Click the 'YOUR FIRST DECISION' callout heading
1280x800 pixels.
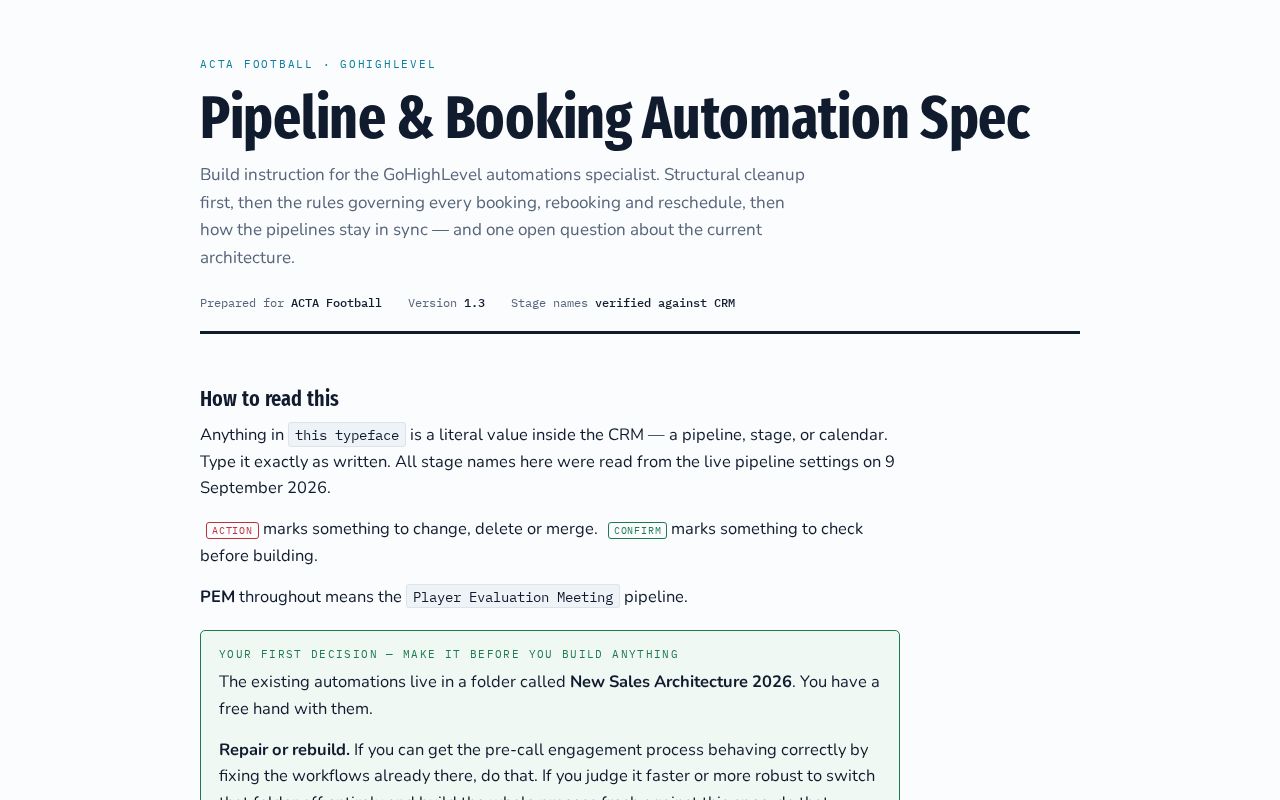[449, 654]
